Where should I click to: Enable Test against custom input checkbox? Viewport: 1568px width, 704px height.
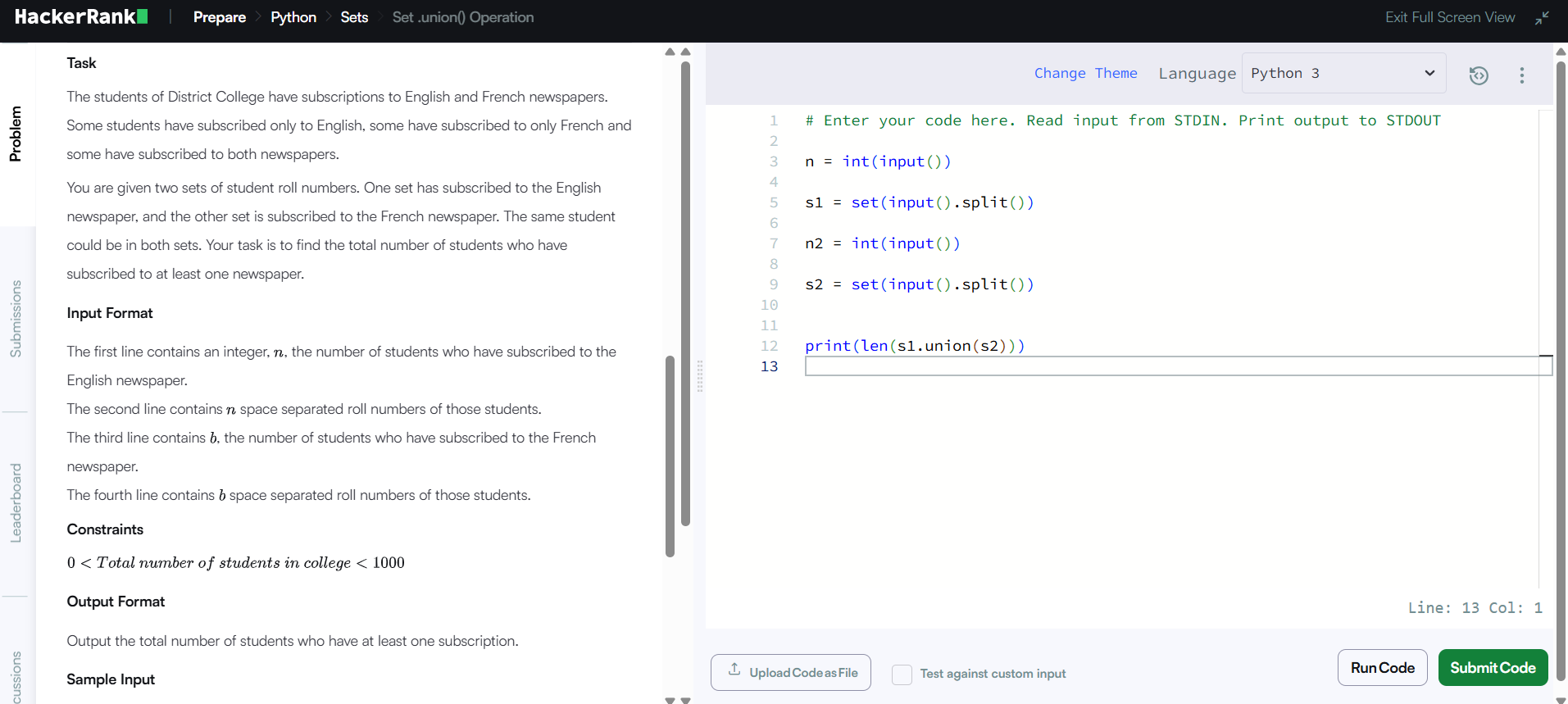click(x=902, y=674)
